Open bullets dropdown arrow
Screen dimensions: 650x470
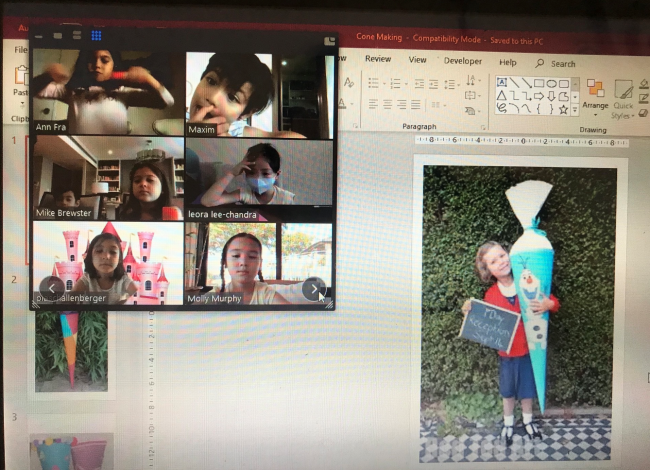[x=384, y=84]
